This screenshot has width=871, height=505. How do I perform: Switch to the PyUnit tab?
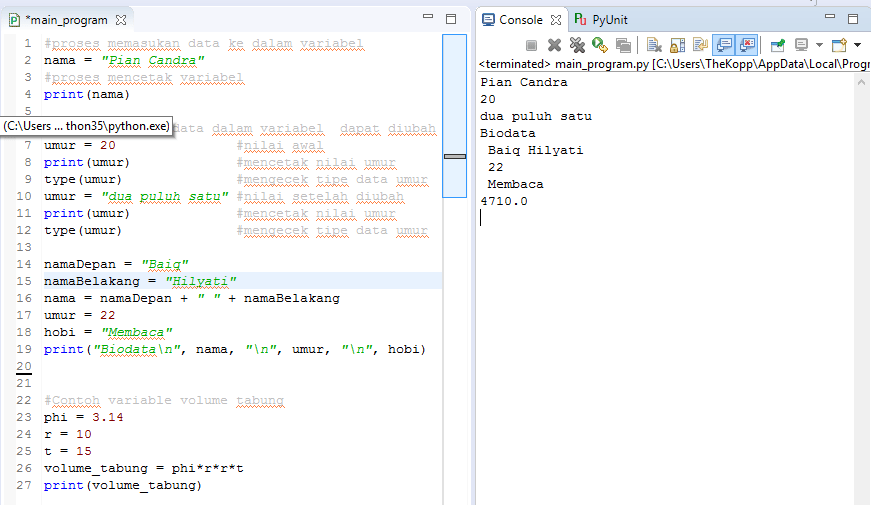[x=609, y=19]
